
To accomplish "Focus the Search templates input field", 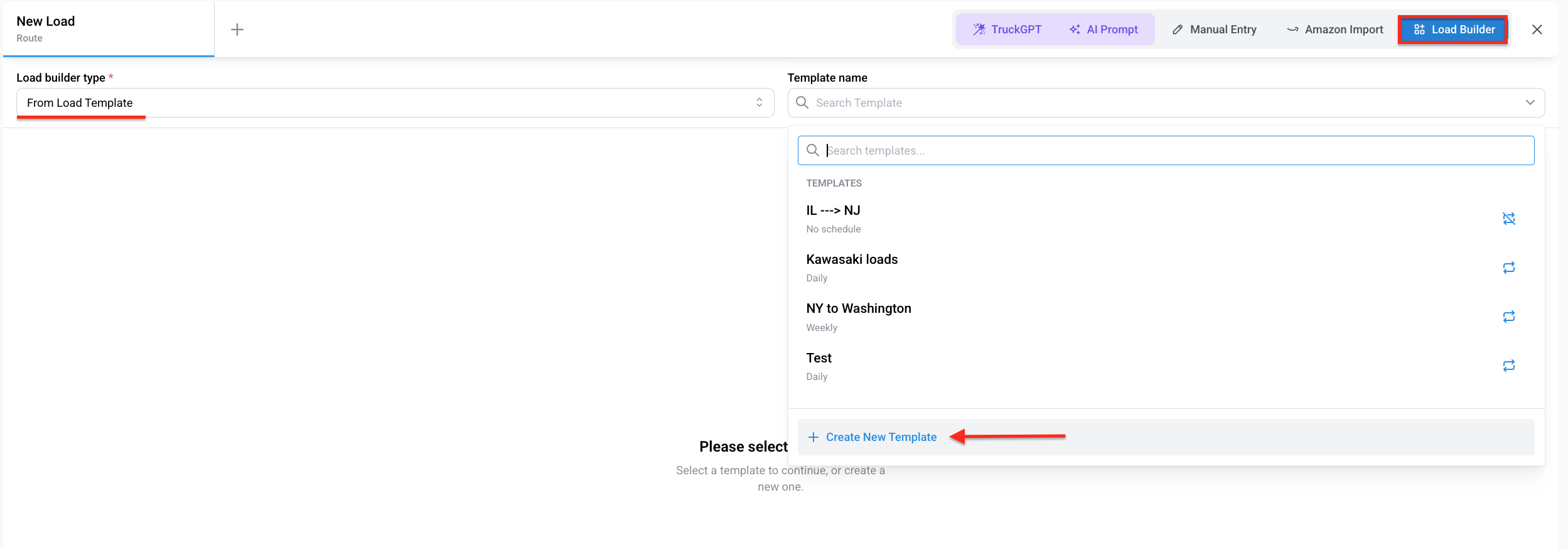I will point(1166,150).
